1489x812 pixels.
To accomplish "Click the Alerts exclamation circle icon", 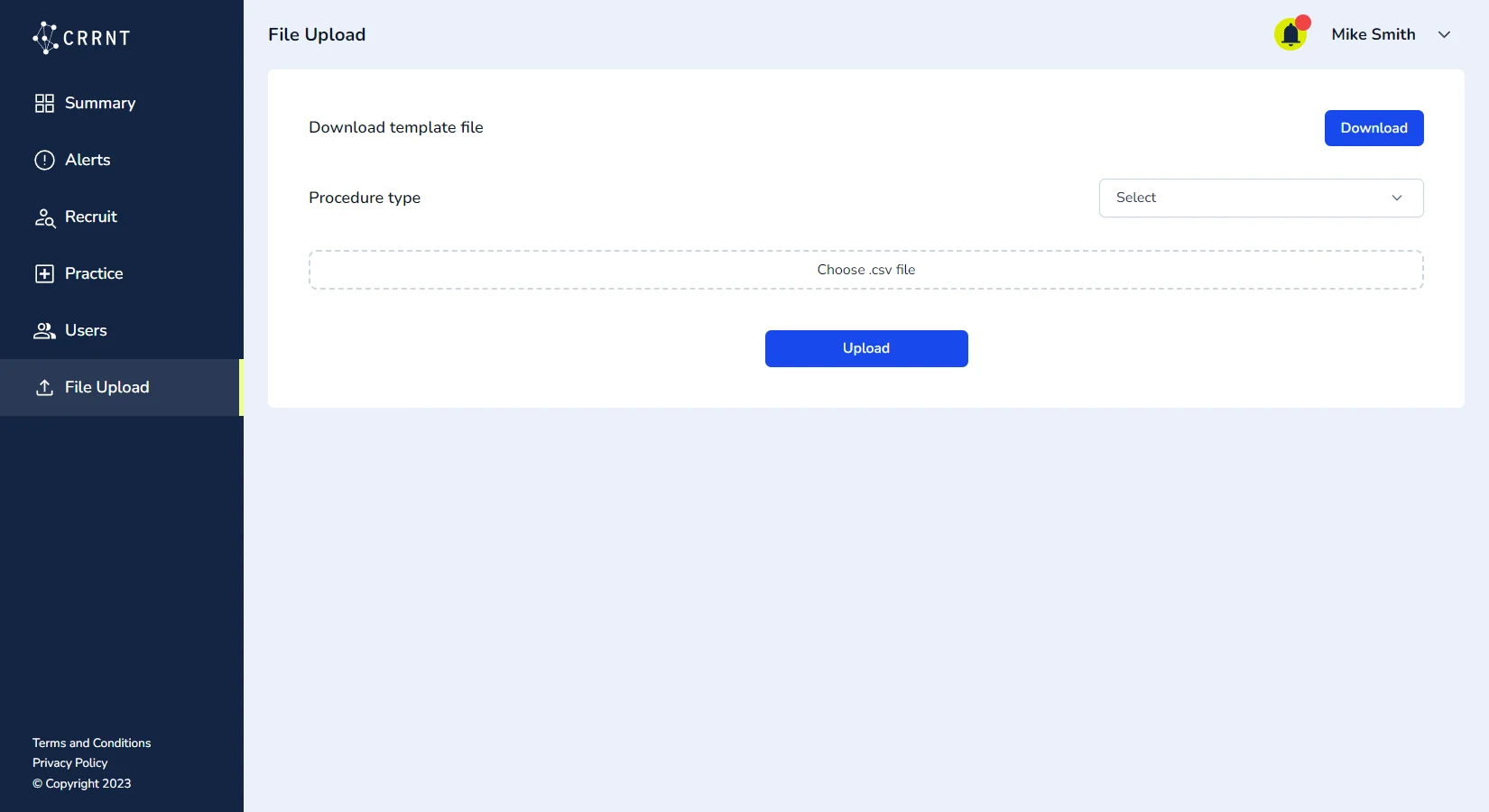I will pos(44,161).
